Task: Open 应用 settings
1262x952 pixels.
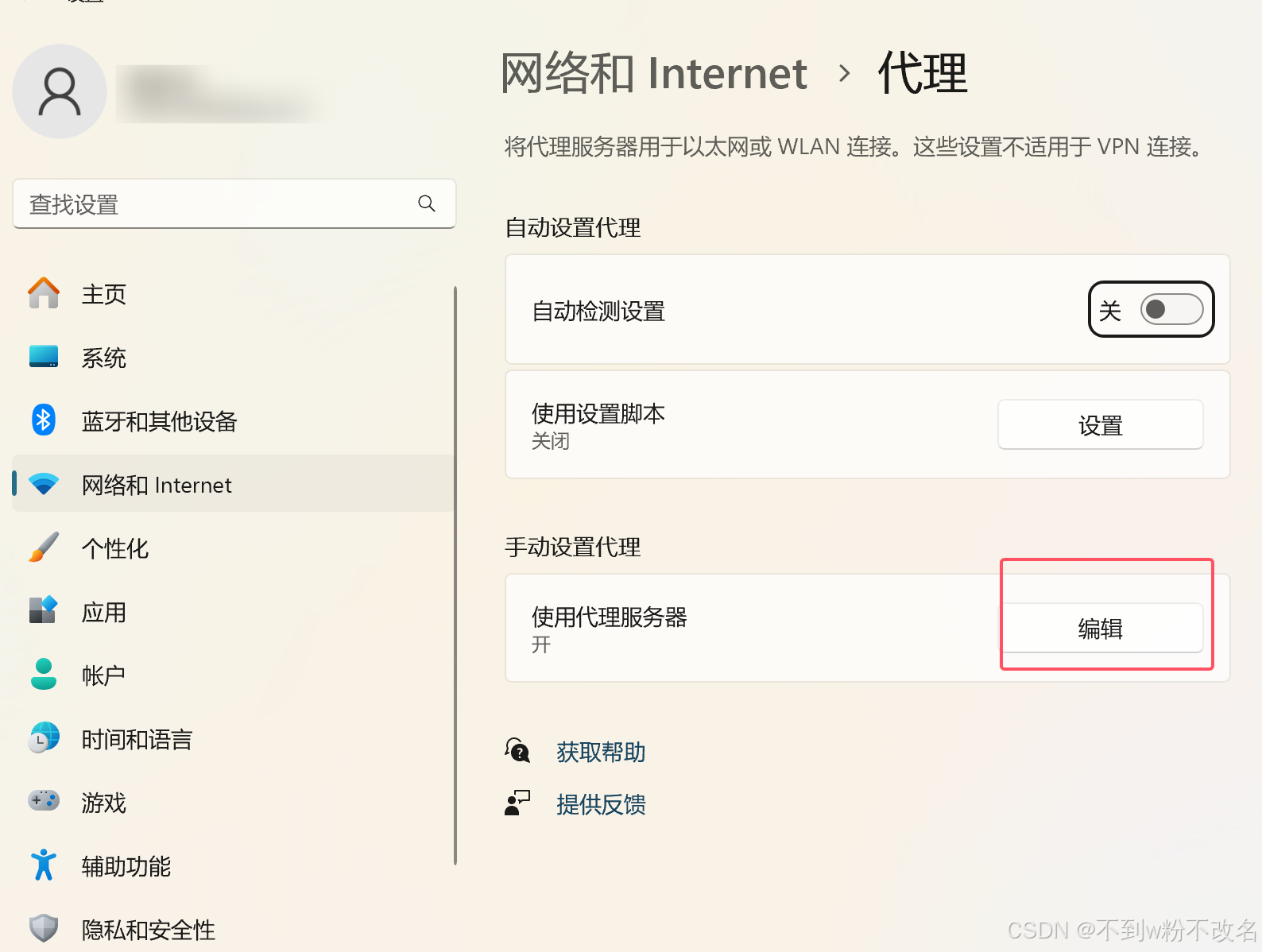Action: click(x=234, y=611)
